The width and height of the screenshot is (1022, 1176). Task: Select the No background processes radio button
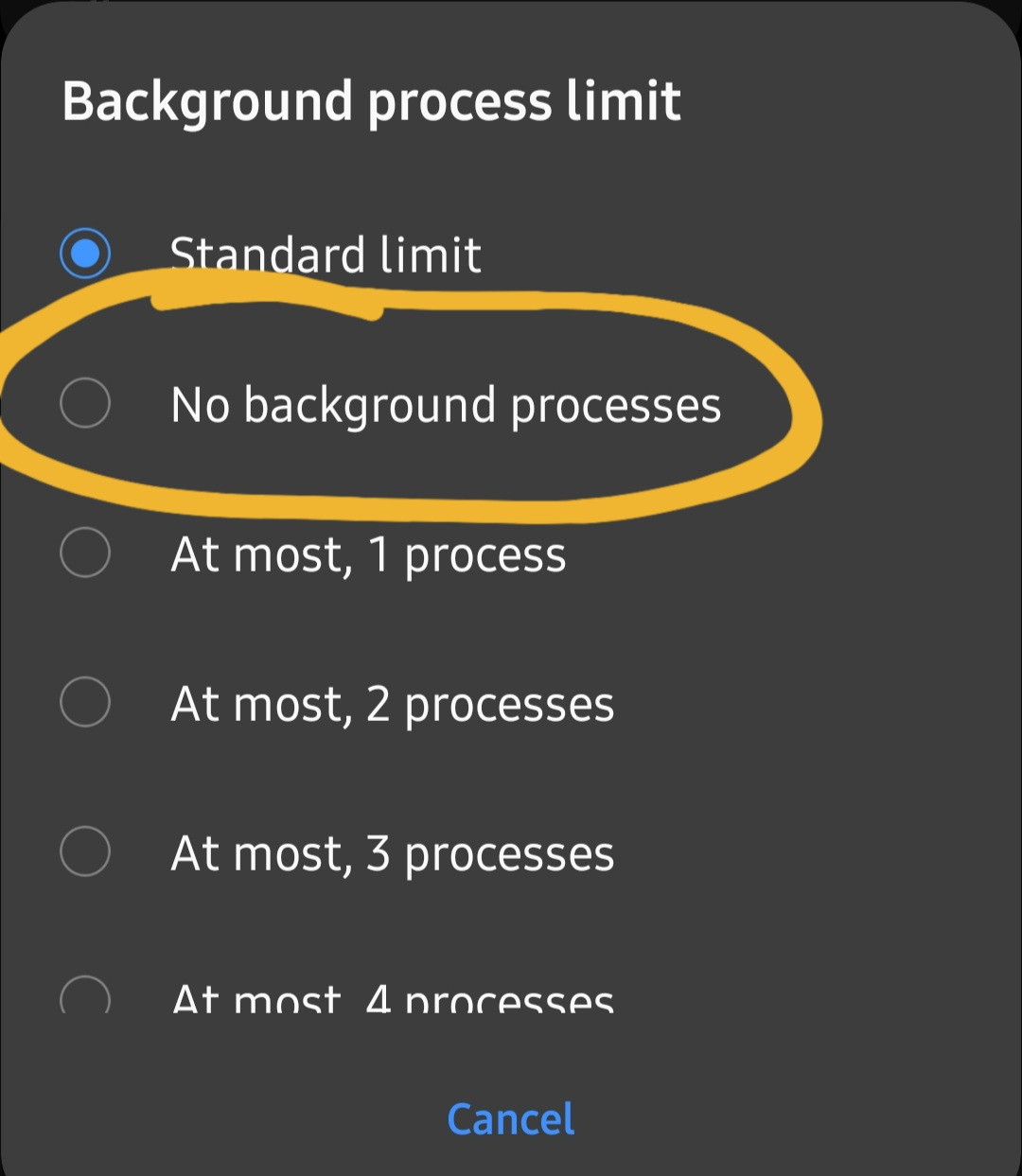(x=85, y=404)
